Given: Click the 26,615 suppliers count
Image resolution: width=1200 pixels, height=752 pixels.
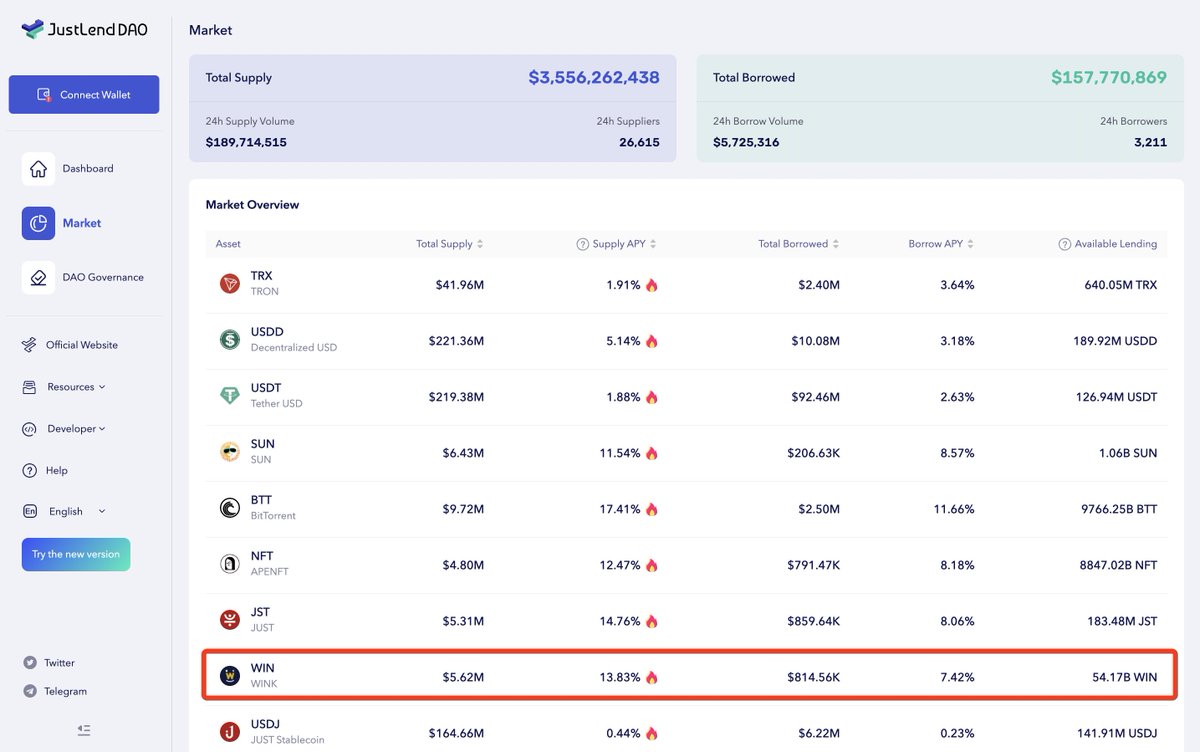Looking at the screenshot, I should (x=639, y=142).
